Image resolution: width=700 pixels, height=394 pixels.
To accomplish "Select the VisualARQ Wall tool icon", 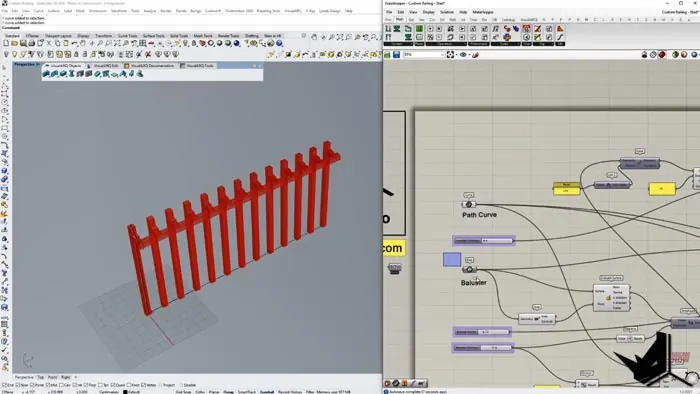I will pos(45,74).
